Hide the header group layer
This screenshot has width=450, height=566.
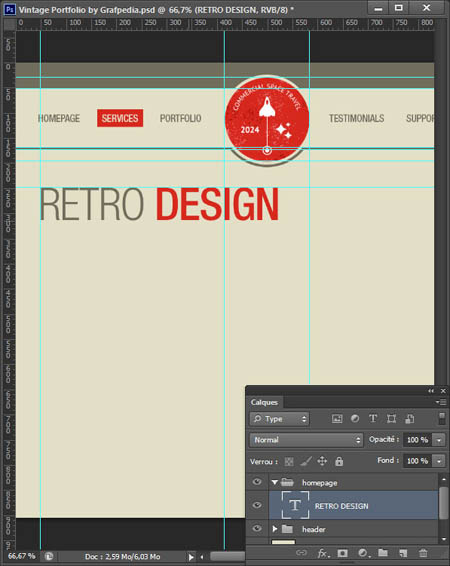257,528
